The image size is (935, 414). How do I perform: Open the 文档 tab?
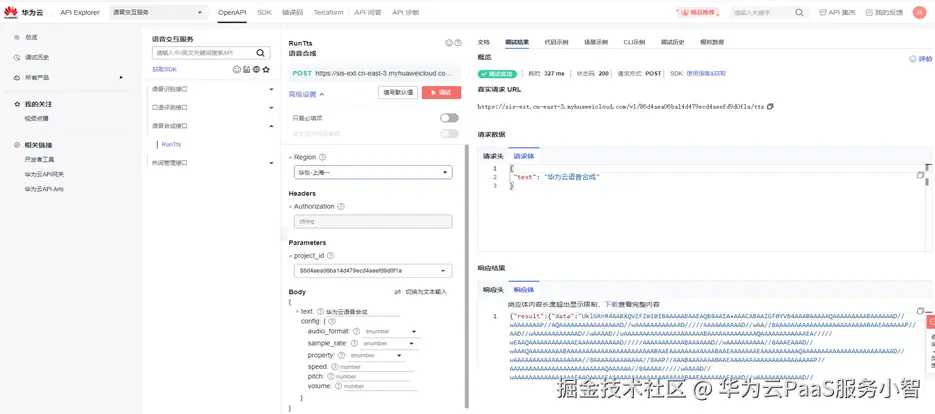pyautogui.click(x=484, y=42)
